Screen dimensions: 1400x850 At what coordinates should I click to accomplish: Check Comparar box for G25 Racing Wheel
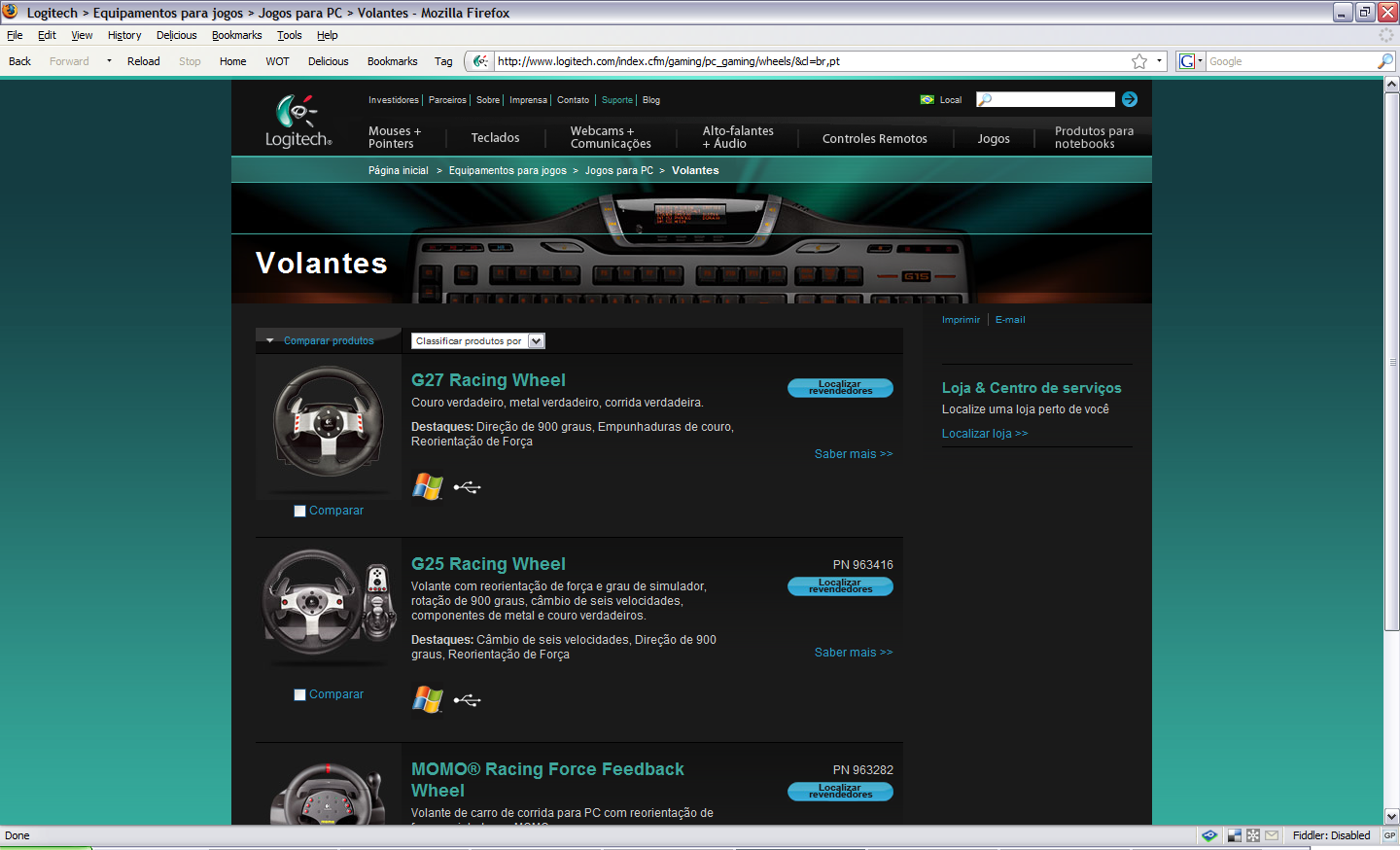point(299,695)
